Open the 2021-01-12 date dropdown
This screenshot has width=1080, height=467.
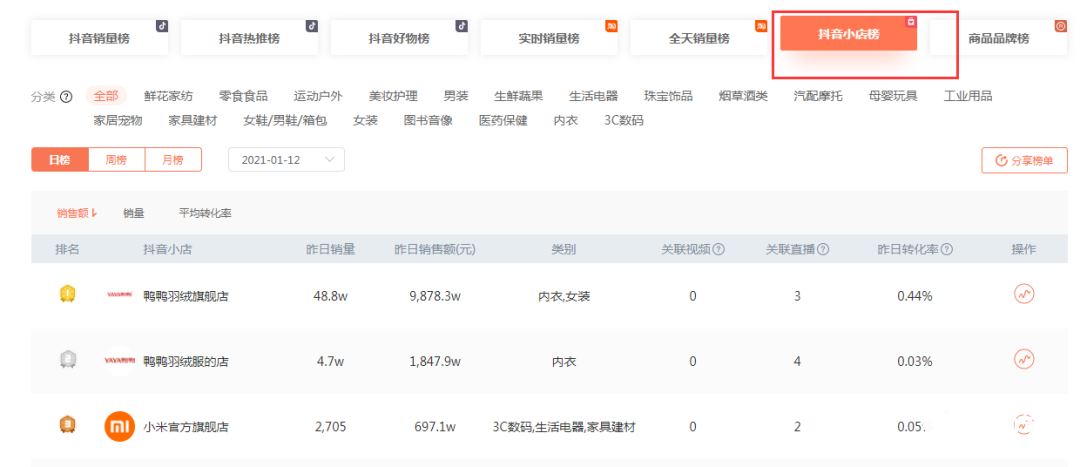(x=286, y=160)
